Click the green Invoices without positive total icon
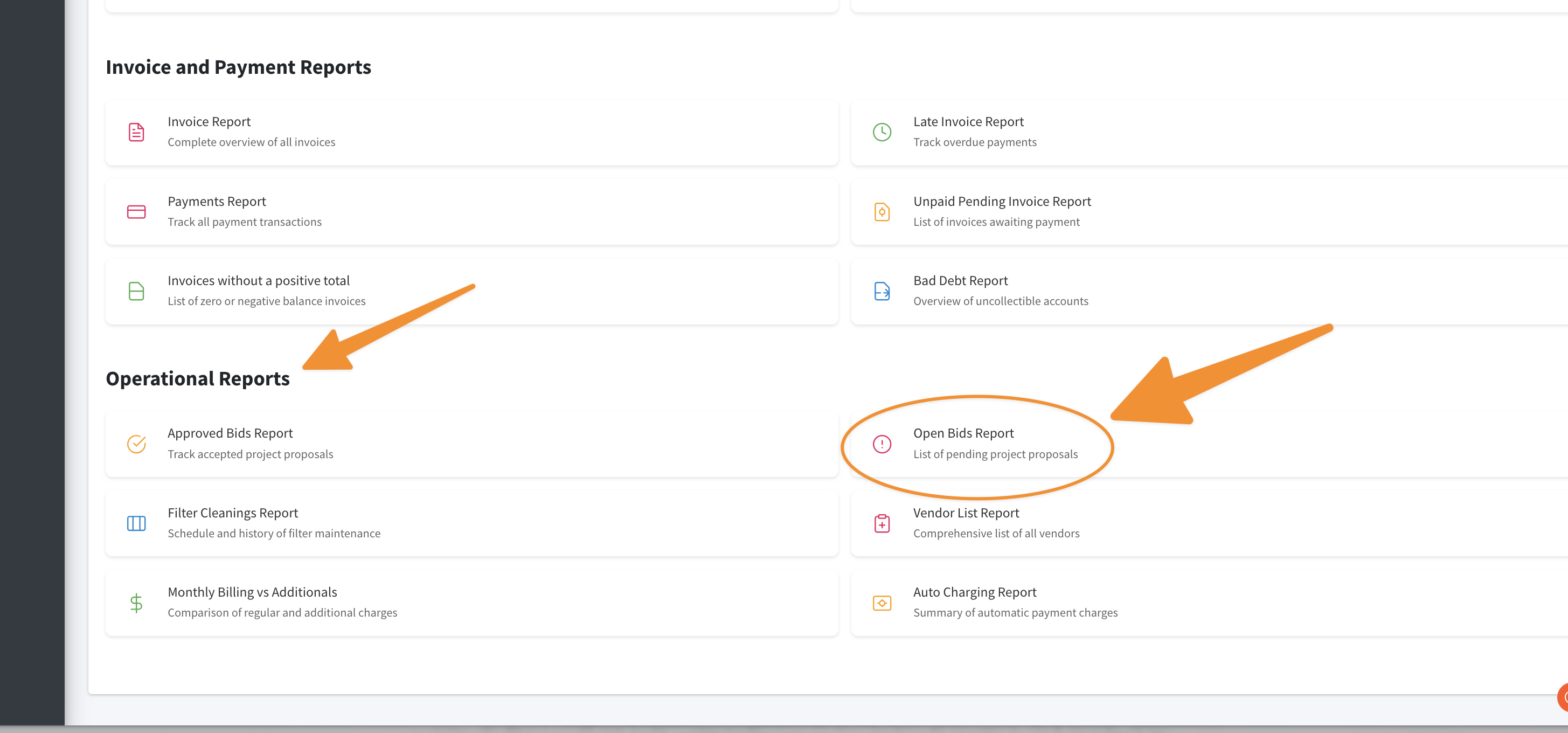 click(136, 291)
